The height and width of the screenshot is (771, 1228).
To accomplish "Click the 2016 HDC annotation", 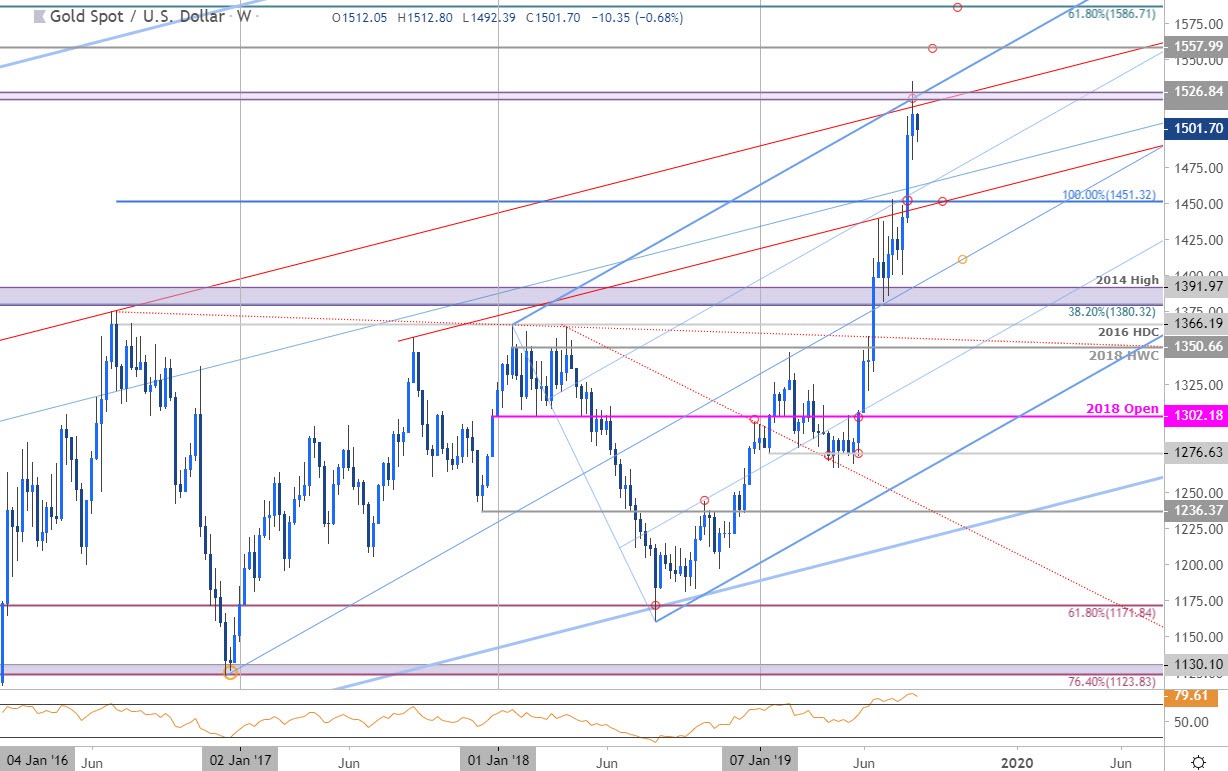I will coord(1126,332).
